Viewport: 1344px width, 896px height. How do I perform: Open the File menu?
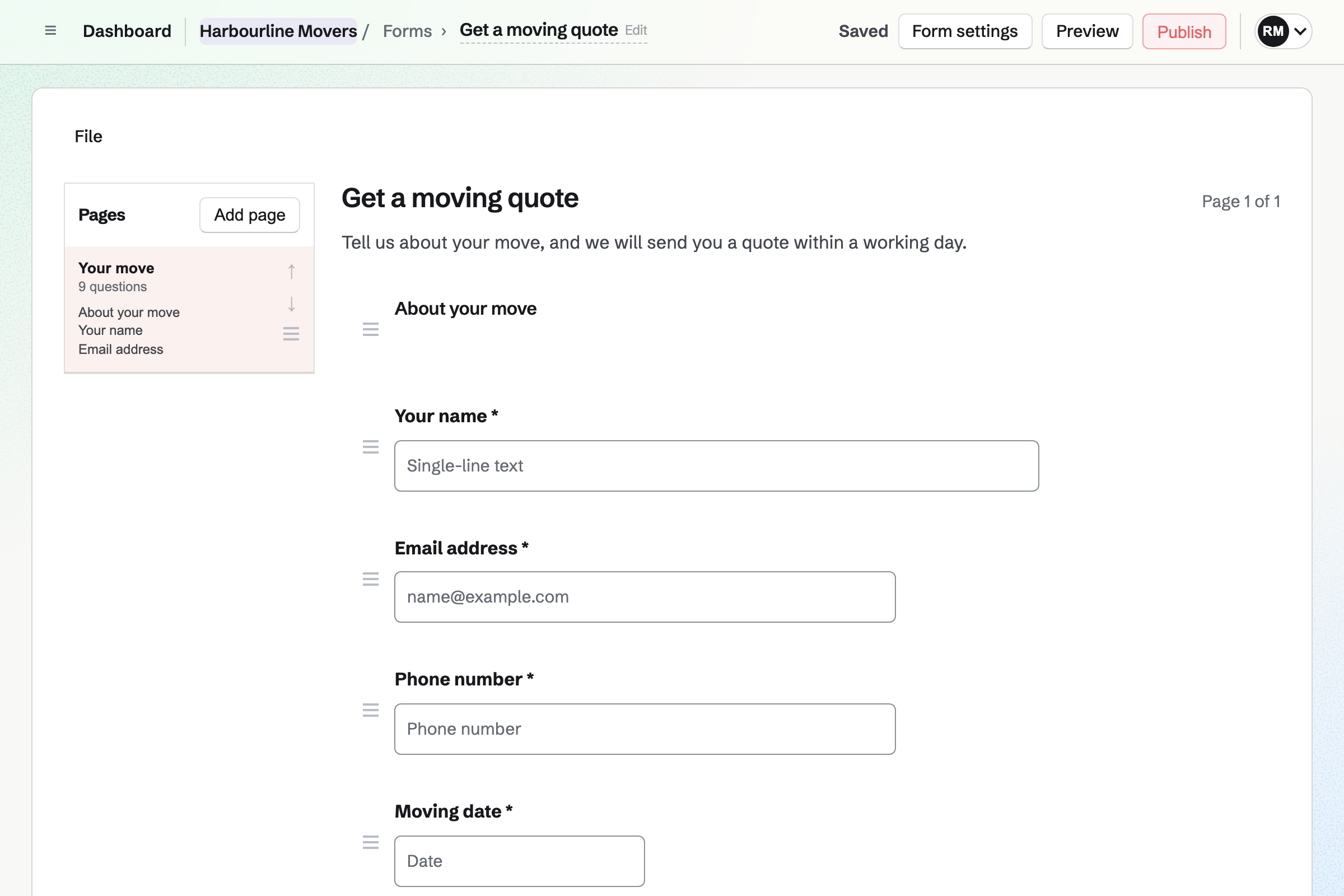click(88, 137)
